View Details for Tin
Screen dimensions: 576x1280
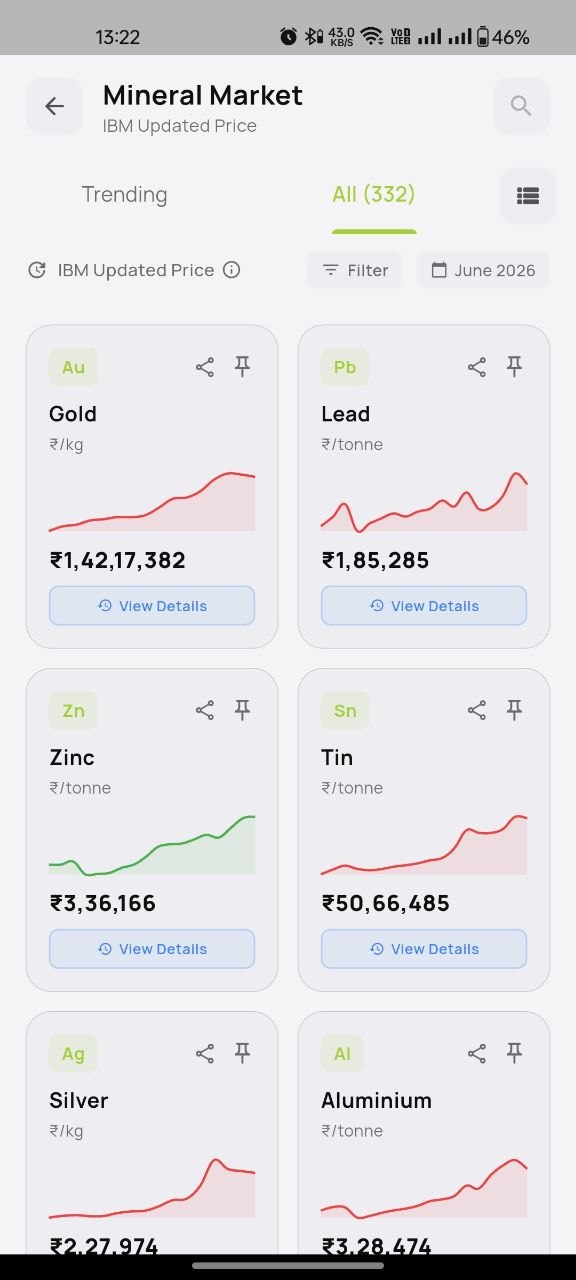click(x=424, y=949)
